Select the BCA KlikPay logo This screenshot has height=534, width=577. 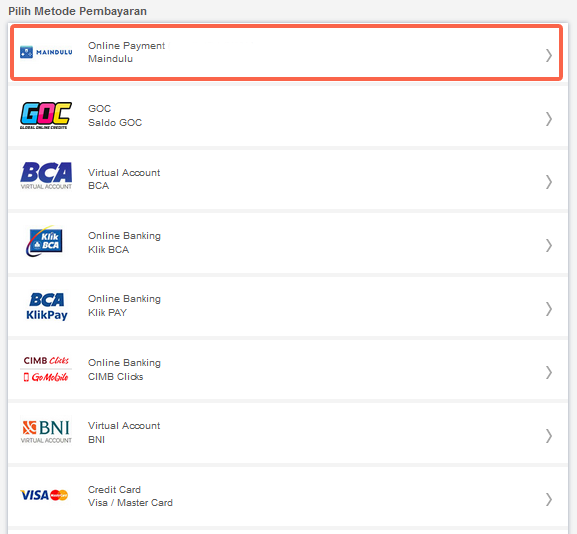click(47, 306)
